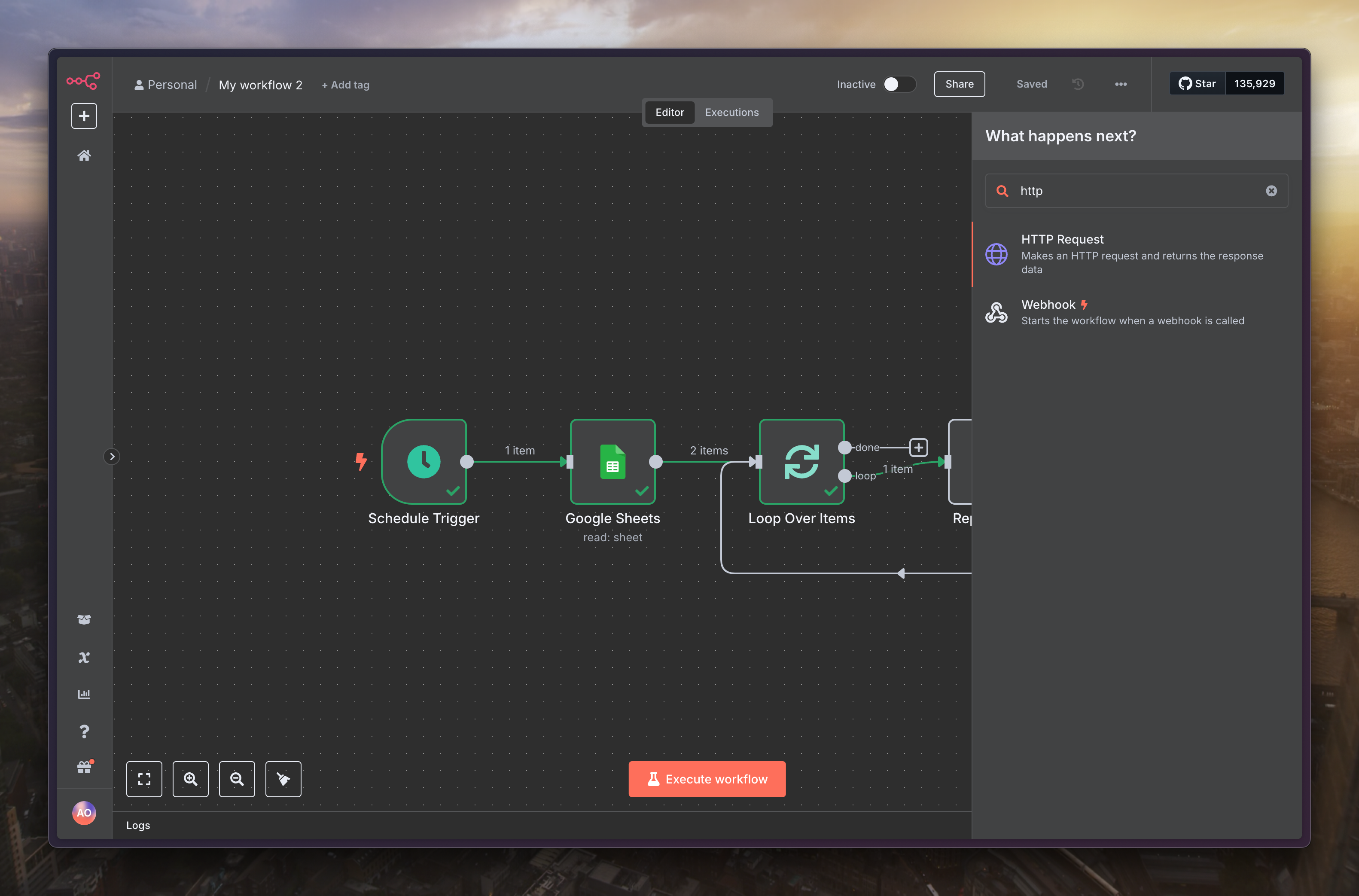Switch to the Executions tab
The height and width of the screenshot is (896, 1359).
coord(731,112)
